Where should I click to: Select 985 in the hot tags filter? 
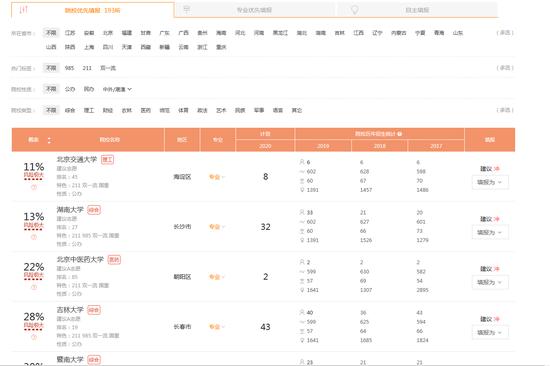[69, 68]
